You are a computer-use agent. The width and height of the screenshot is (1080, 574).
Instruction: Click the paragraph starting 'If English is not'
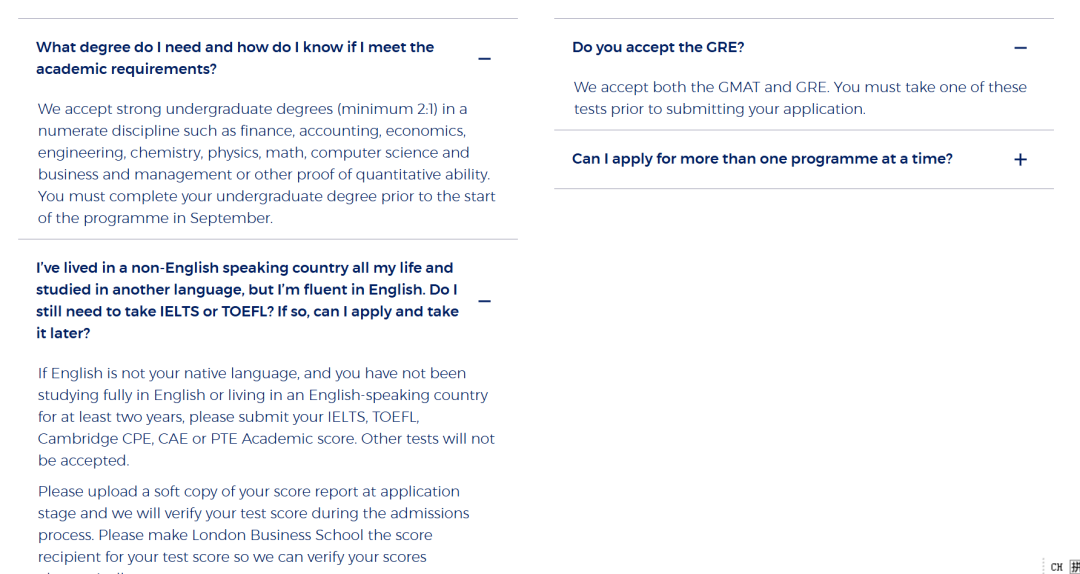266,416
